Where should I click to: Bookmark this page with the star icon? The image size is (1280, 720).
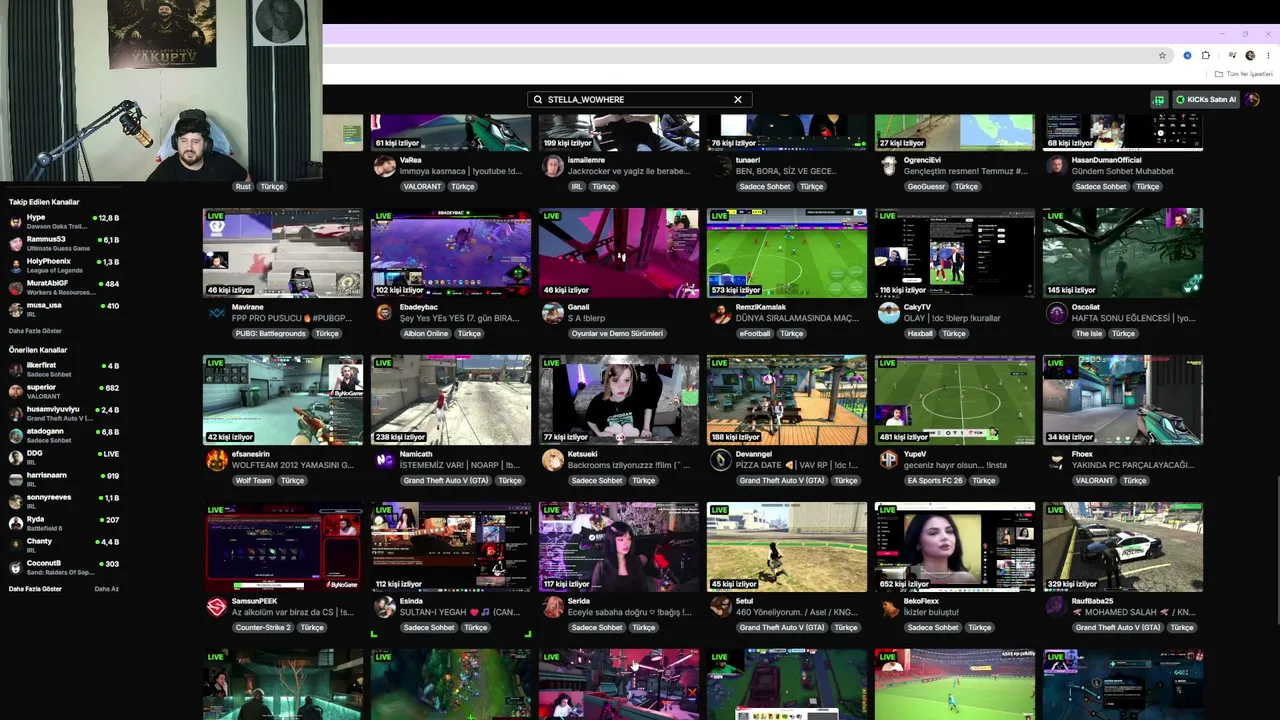1162,56
